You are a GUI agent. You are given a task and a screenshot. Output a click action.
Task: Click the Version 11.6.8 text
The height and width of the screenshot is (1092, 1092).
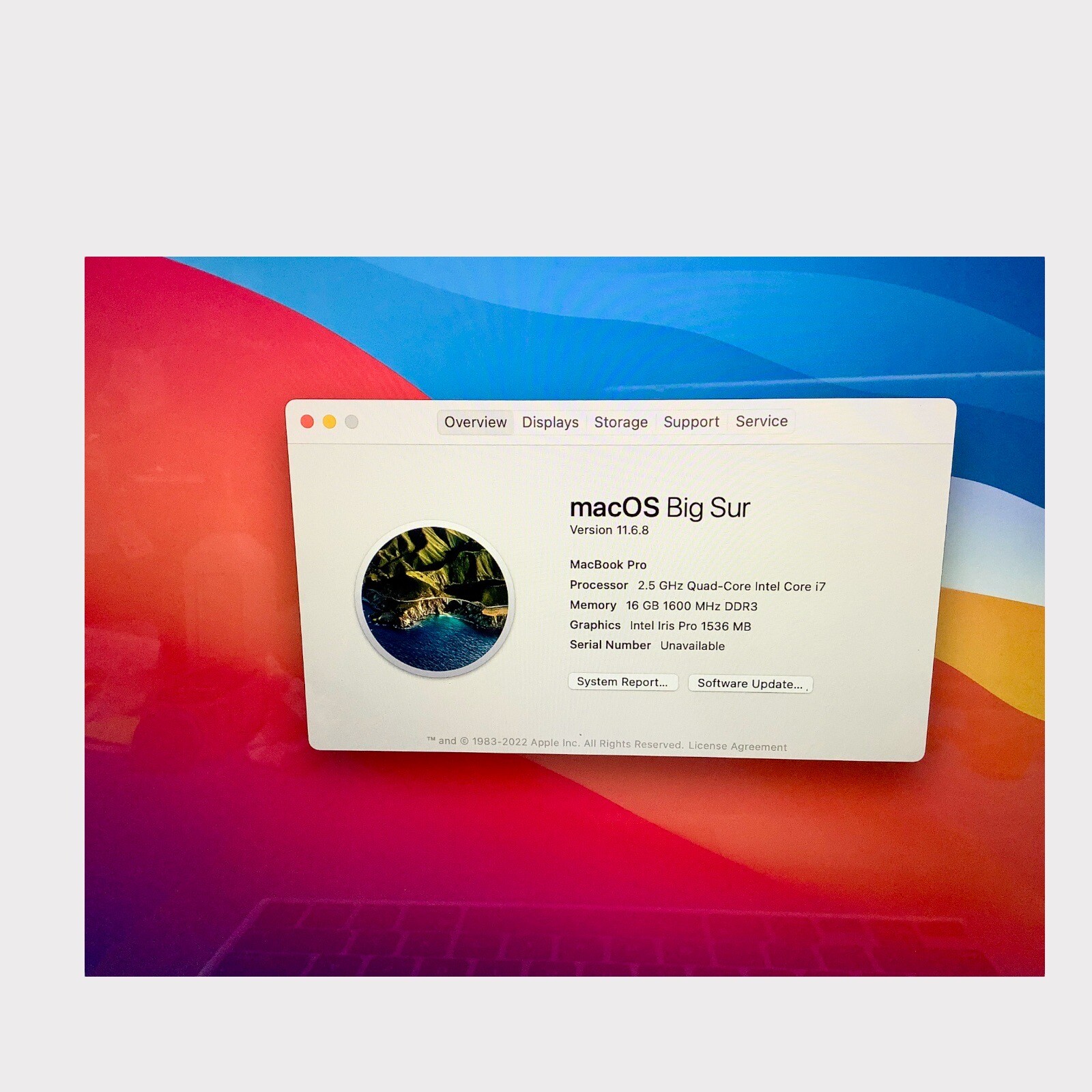(609, 530)
